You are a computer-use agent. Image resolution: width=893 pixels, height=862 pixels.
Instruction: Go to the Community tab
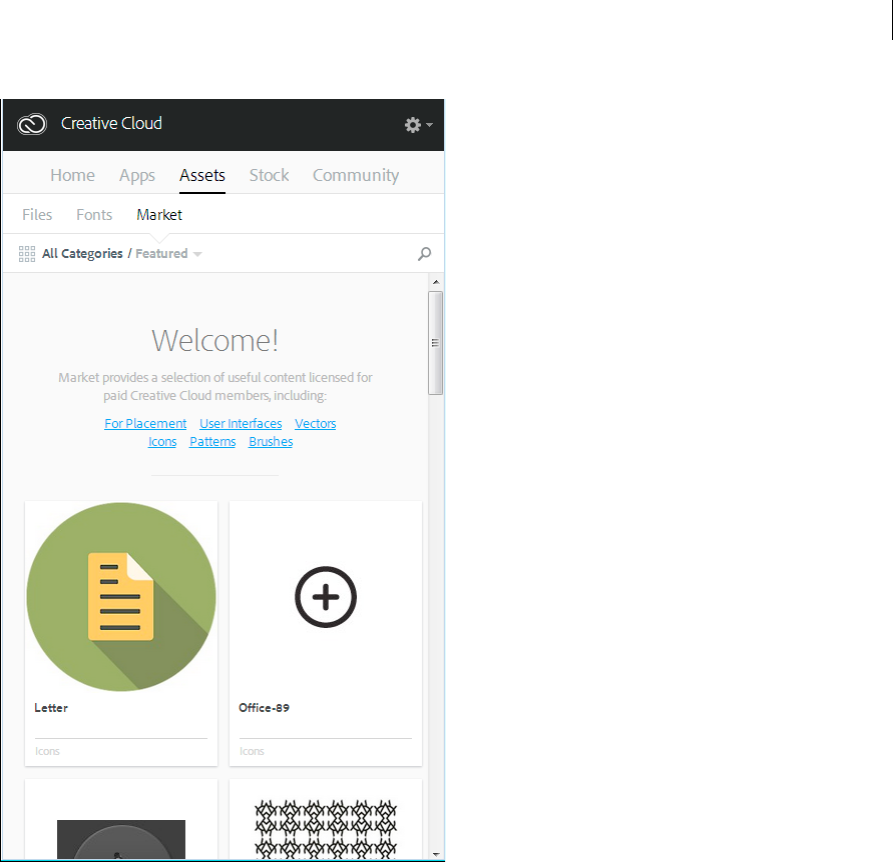[355, 175]
